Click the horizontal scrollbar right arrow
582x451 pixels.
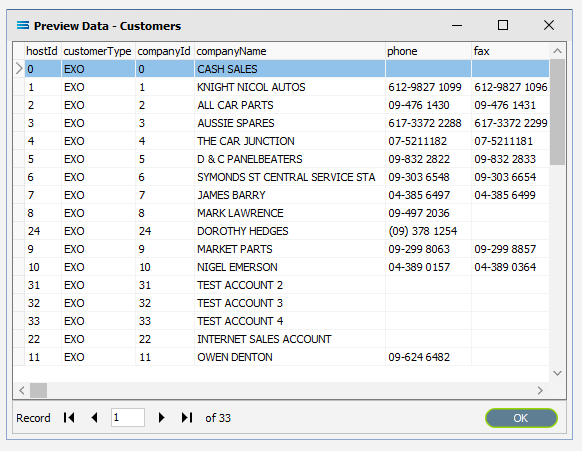coord(540,390)
